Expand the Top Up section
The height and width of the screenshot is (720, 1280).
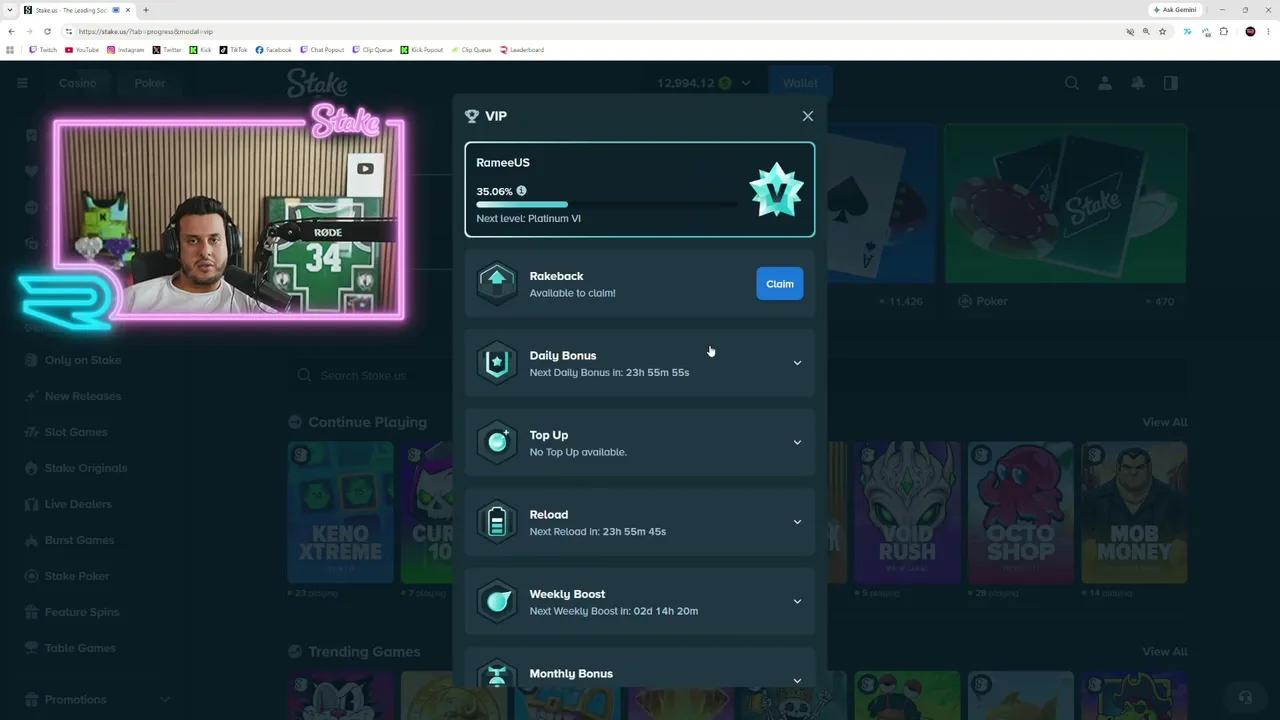pos(797,442)
